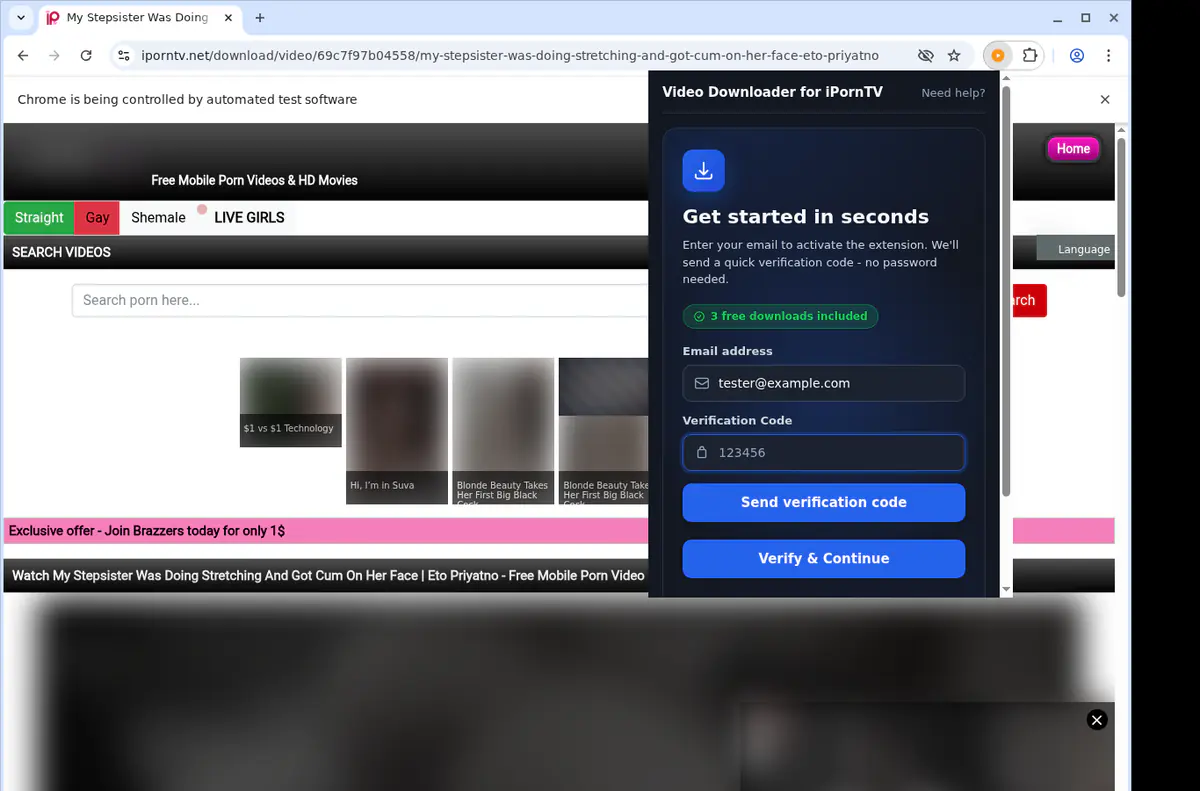Select the Shemale category tab
The width and height of the screenshot is (1200, 791).
coord(158,218)
